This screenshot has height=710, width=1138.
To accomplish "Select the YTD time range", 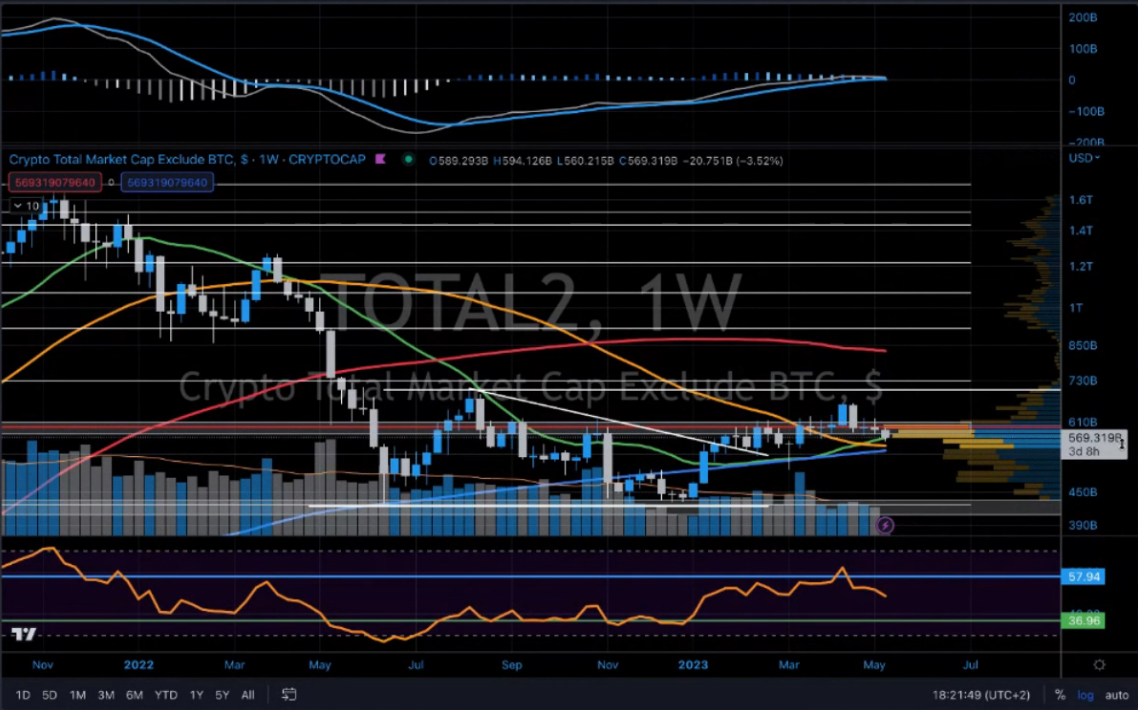I will [166, 695].
